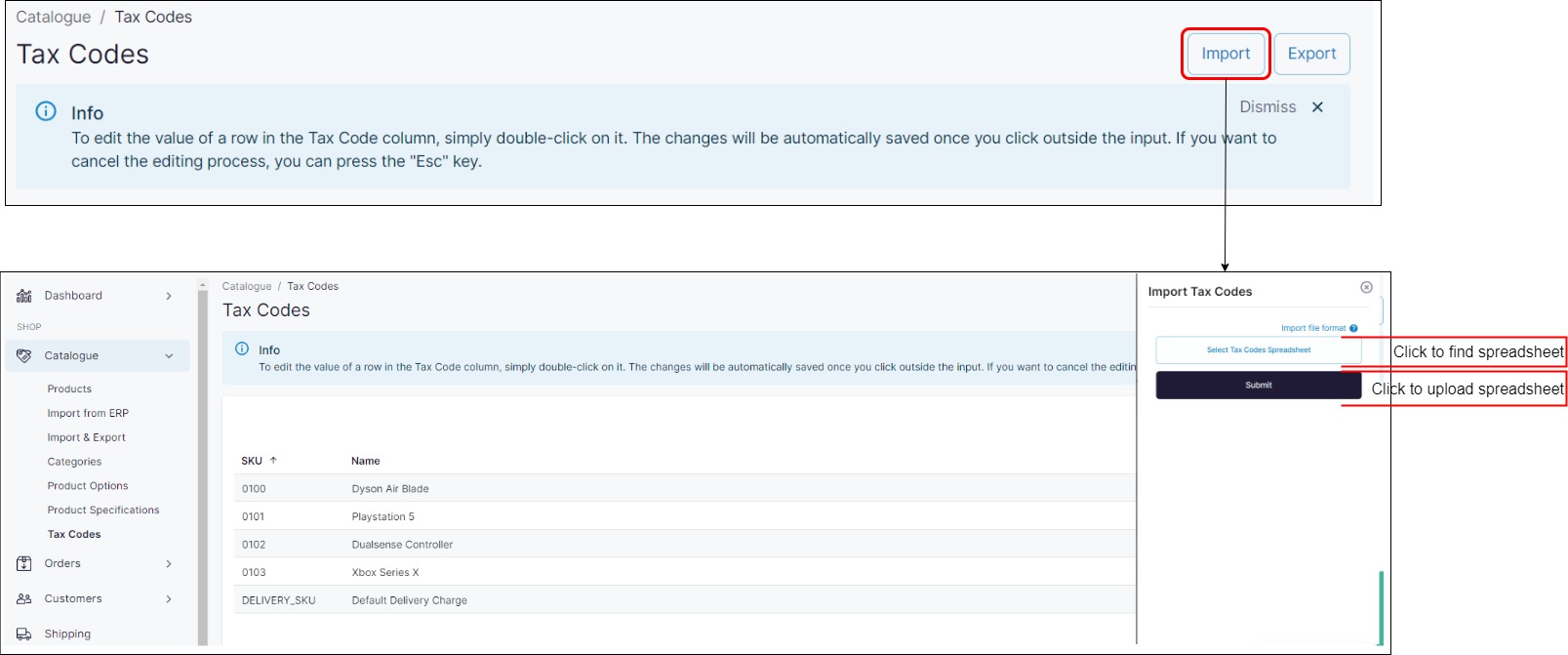Dismiss the Info banner with X icon

tap(1317, 107)
